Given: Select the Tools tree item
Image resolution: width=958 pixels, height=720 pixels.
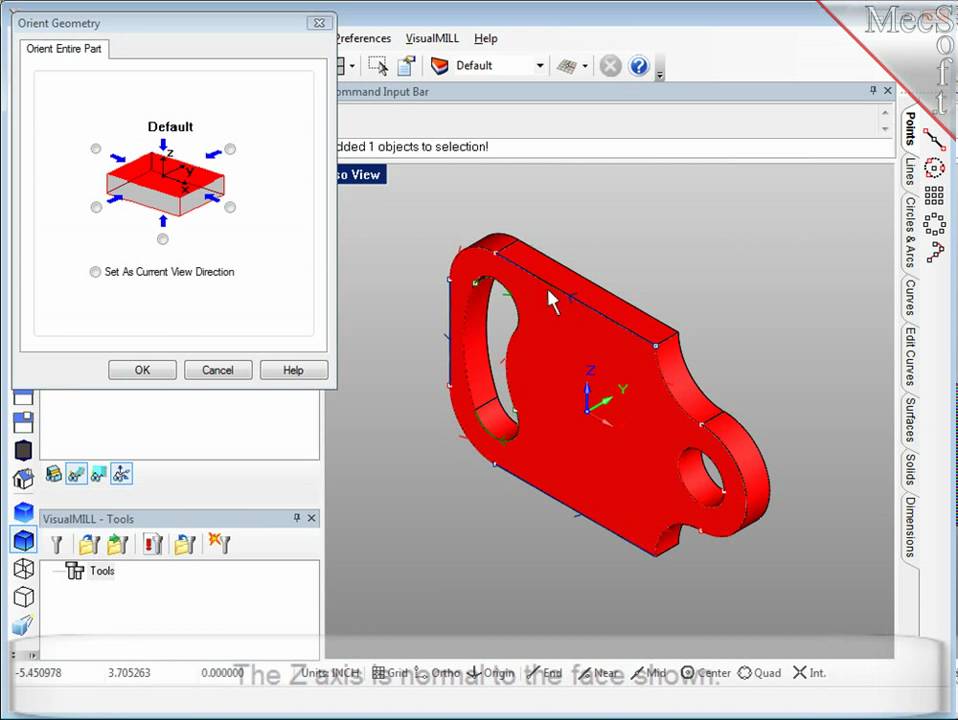Looking at the screenshot, I should 90,571.
